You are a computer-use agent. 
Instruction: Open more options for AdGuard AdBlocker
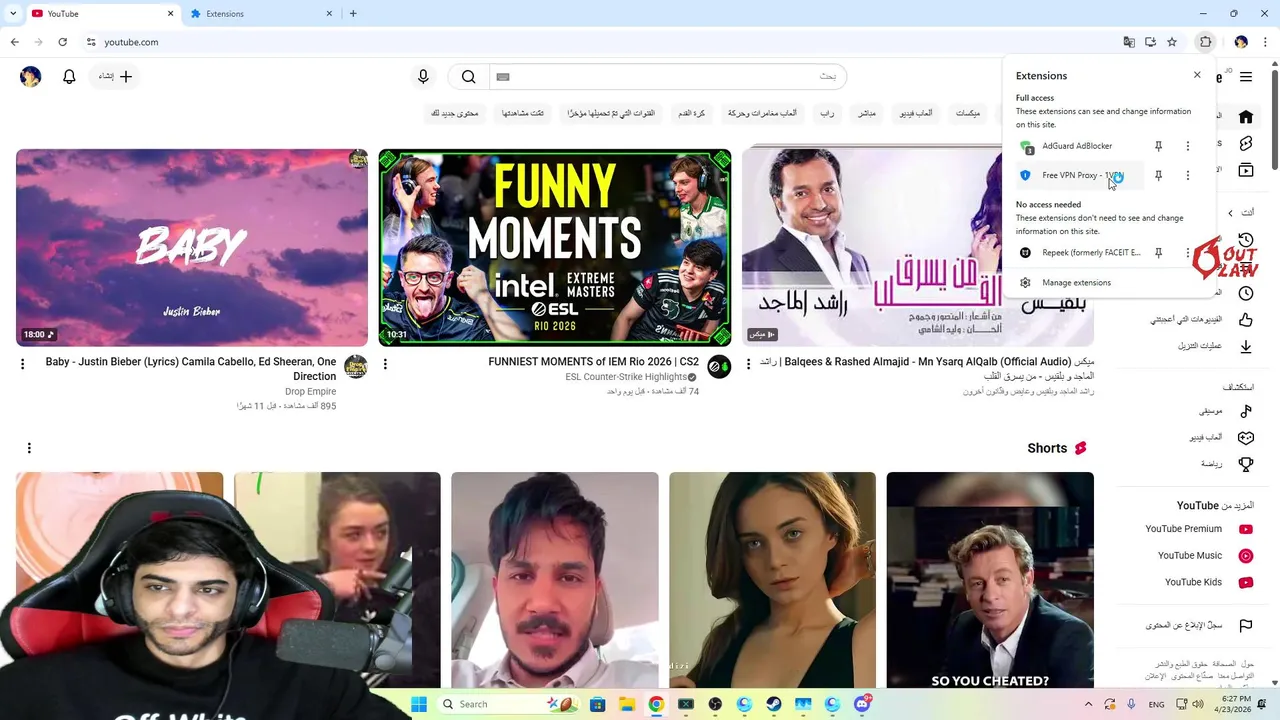[x=1188, y=146]
